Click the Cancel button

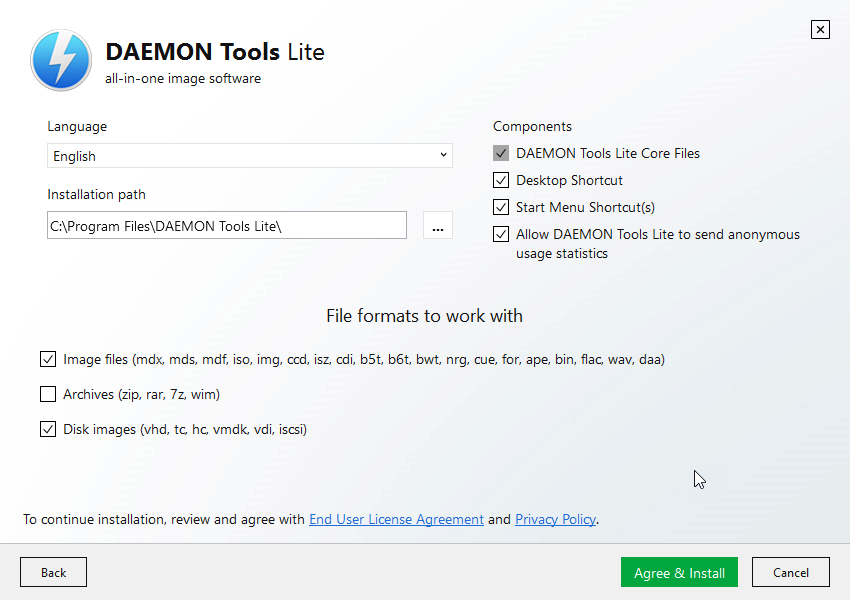[790, 573]
